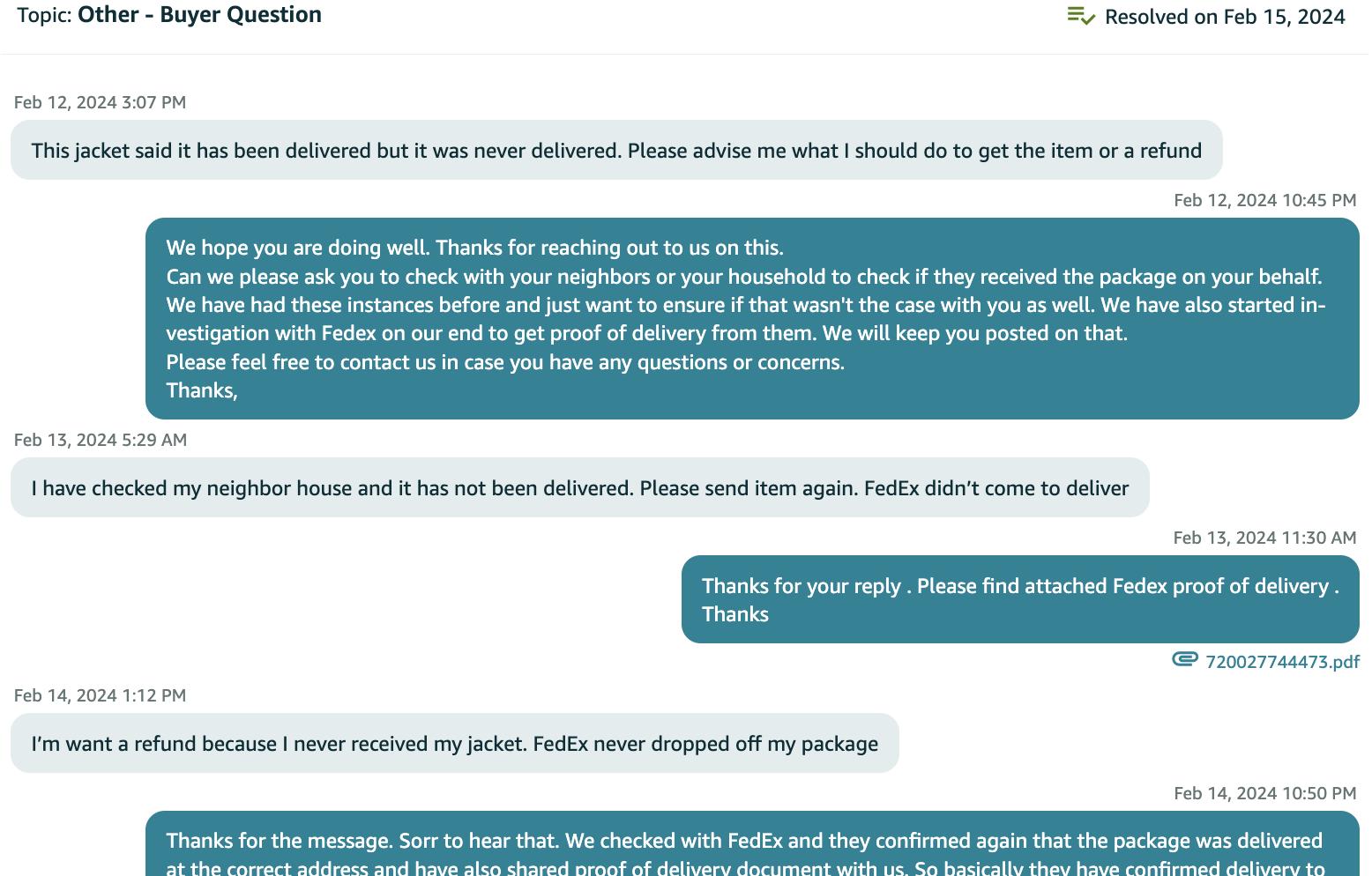Click the 'Other - Buyer Question' bold text
This screenshot has height=876, width=1372.
click(x=200, y=15)
